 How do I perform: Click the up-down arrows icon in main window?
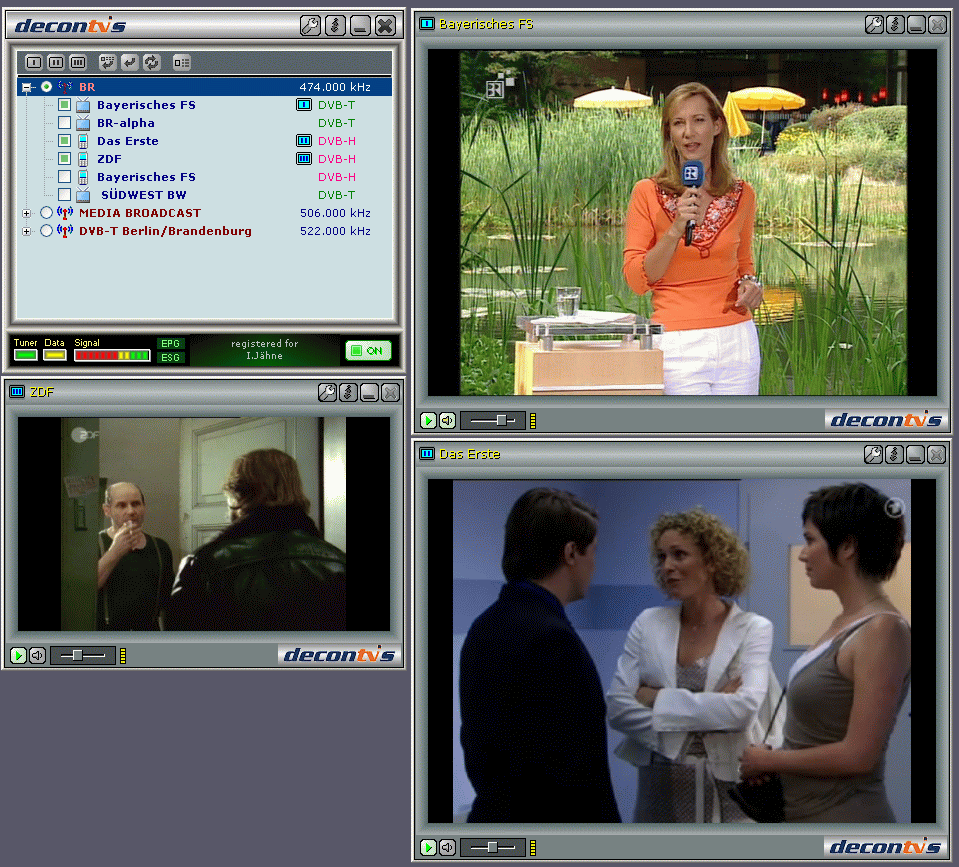pyautogui.click(x=335, y=26)
